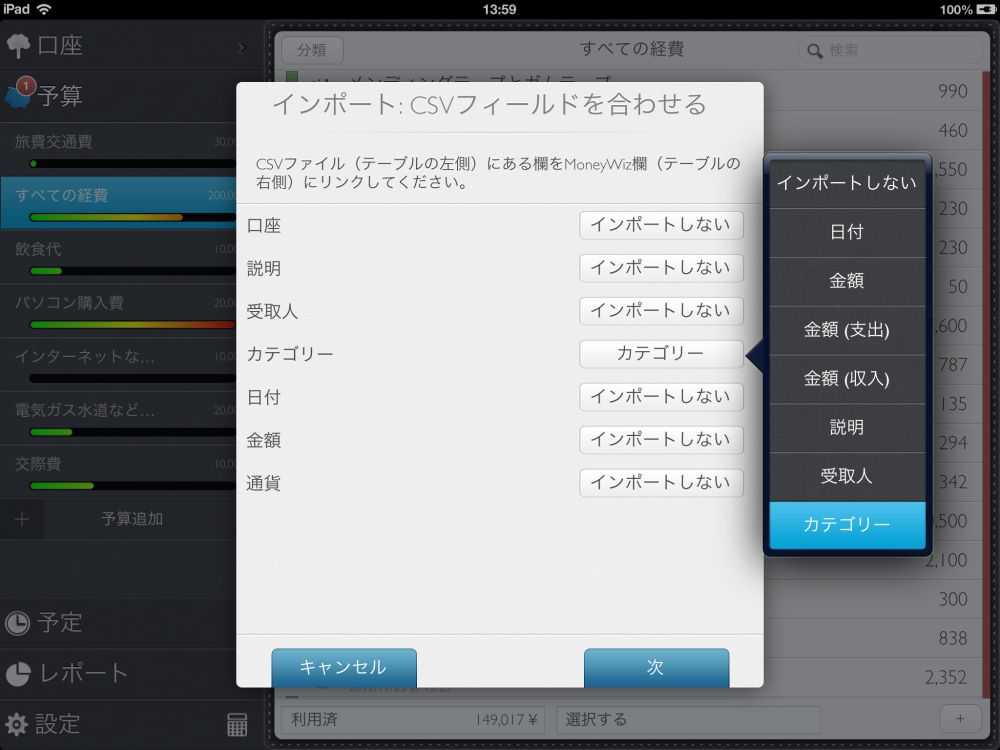
Task: Open the 口座 field mapping dropdown
Action: [661, 225]
